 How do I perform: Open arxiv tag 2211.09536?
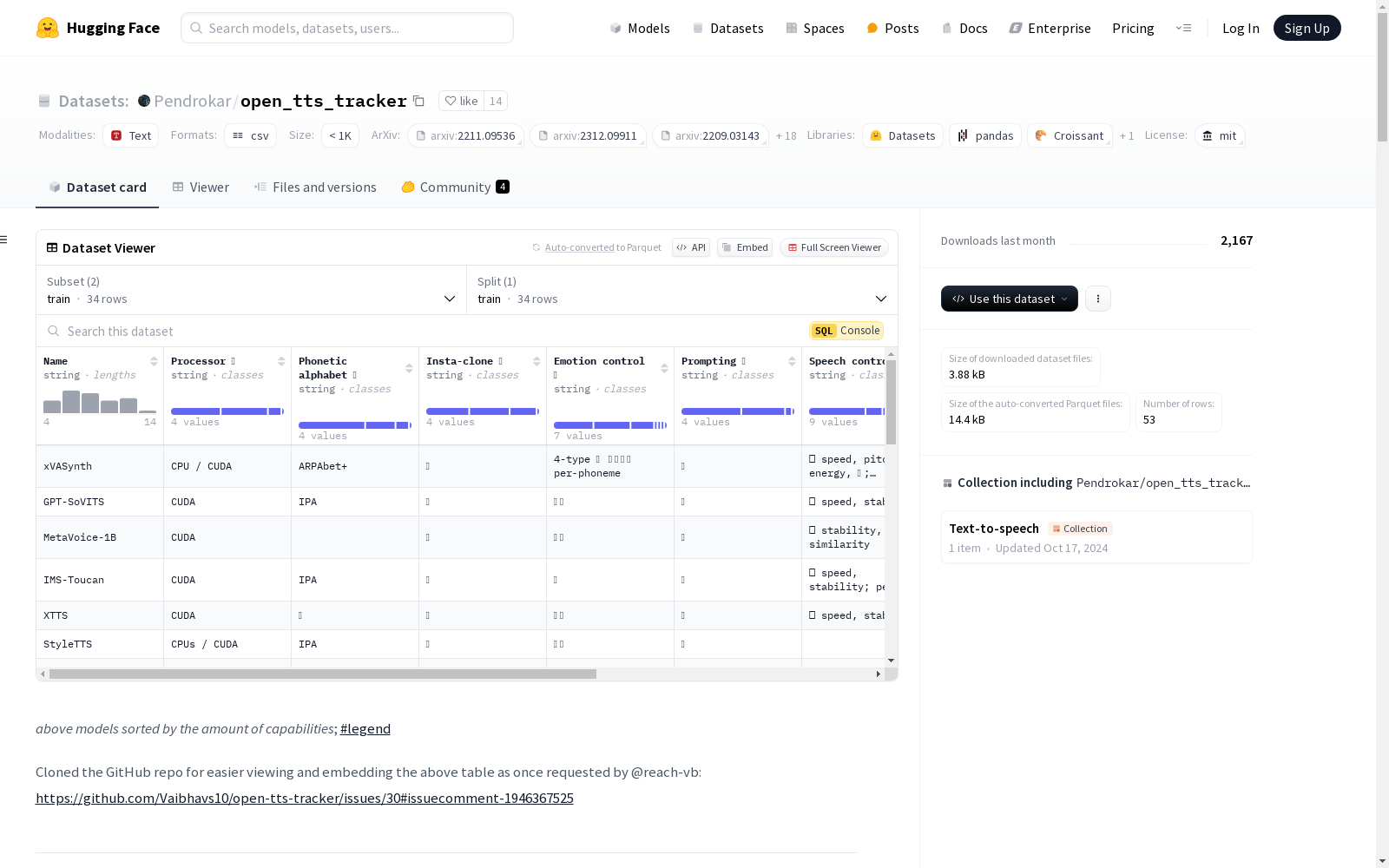pyautogui.click(x=466, y=135)
